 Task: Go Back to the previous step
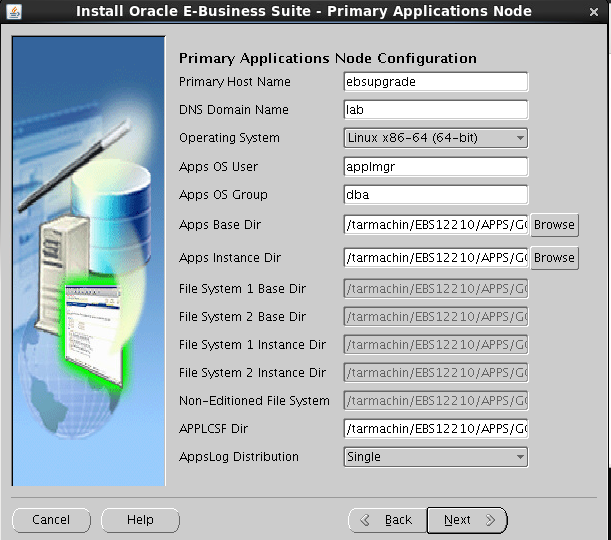click(x=387, y=520)
